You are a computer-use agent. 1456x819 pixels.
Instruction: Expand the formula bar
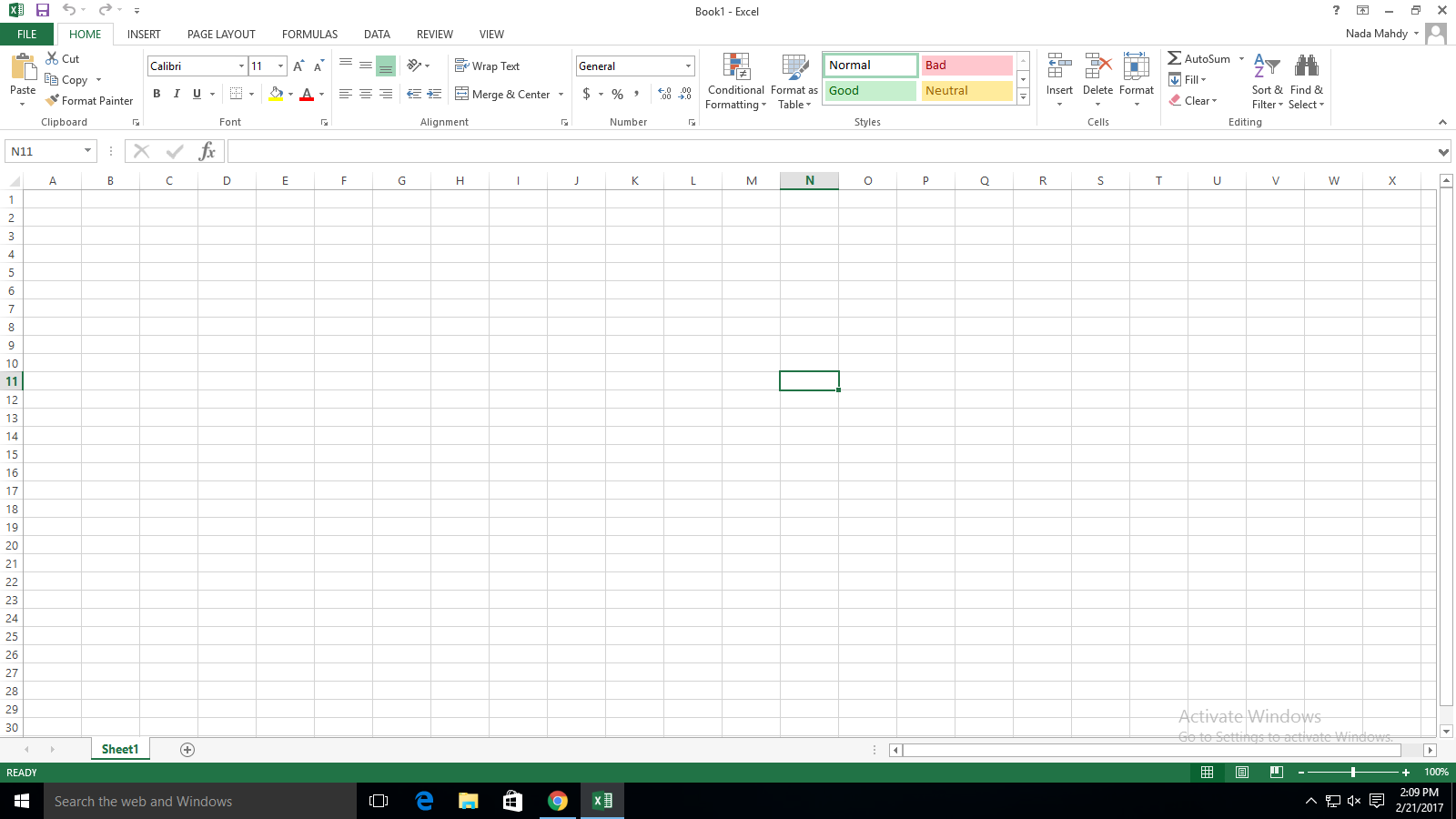[1443, 152]
